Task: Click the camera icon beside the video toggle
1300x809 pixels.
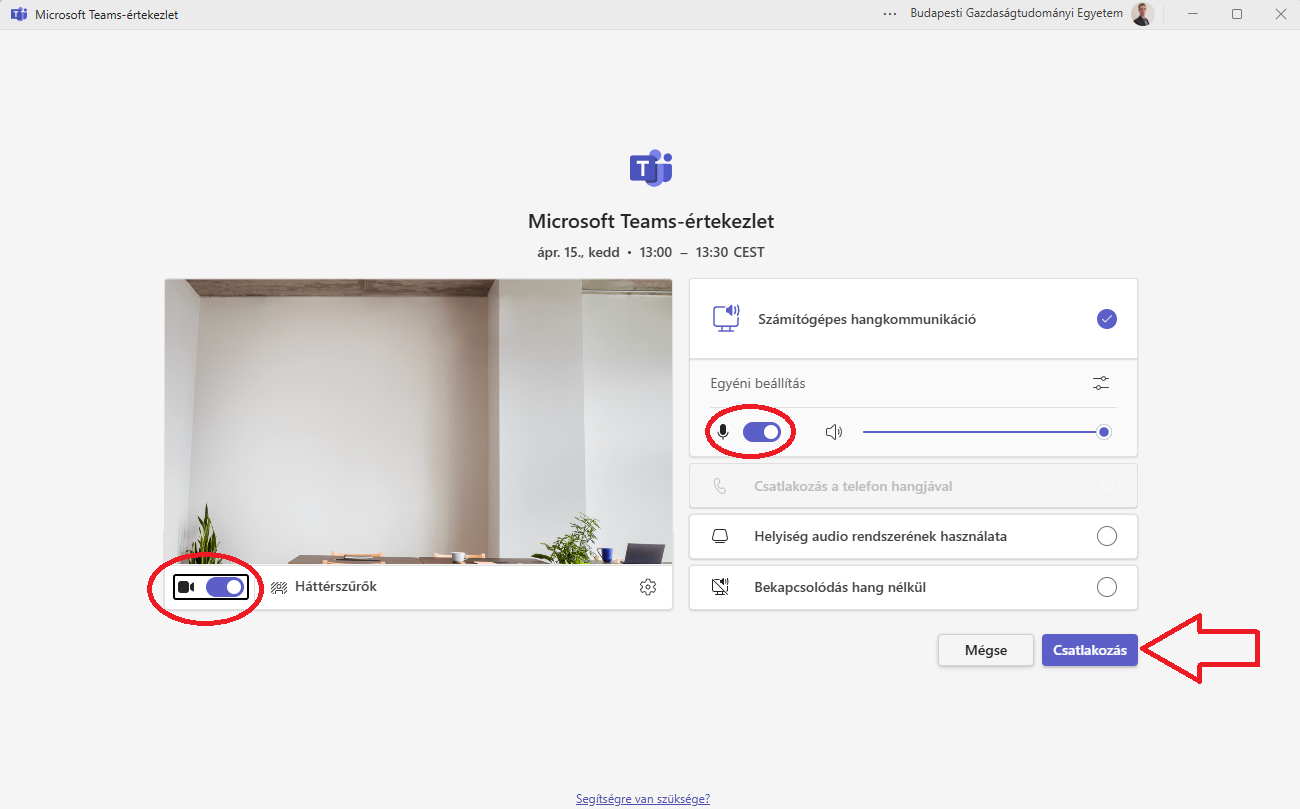Action: (x=186, y=587)
